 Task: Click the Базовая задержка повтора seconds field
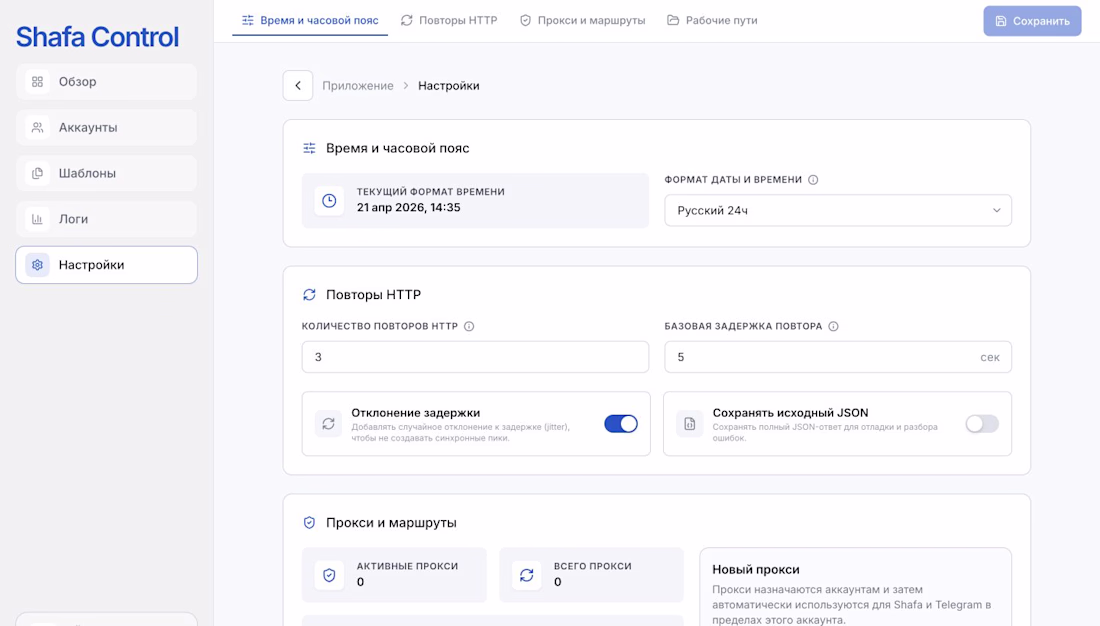(838, 357)
